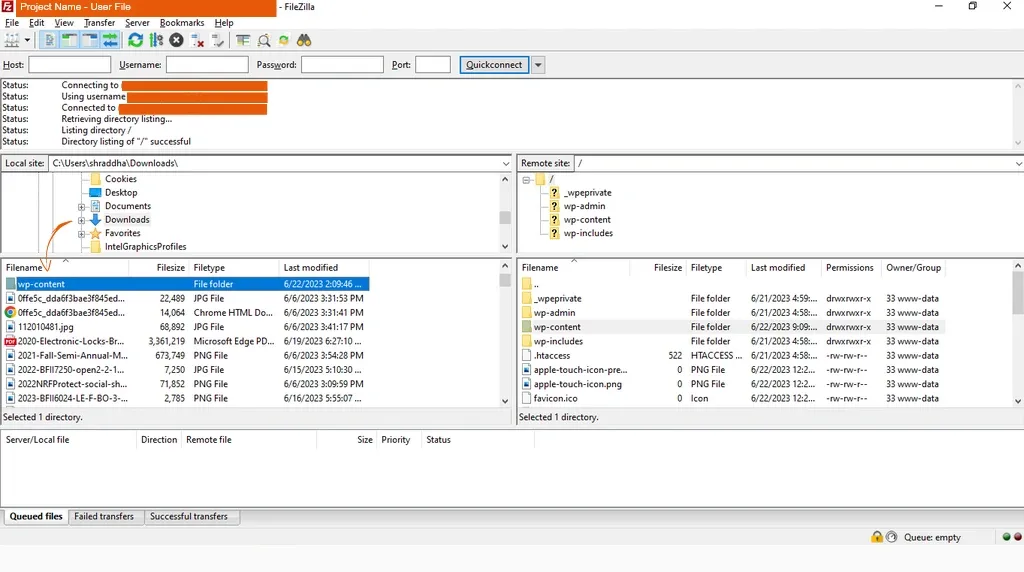Select .htaccess in the remote list
Image resolution: width=1024 pixels, height=572 pixels.
pos(552,356)
